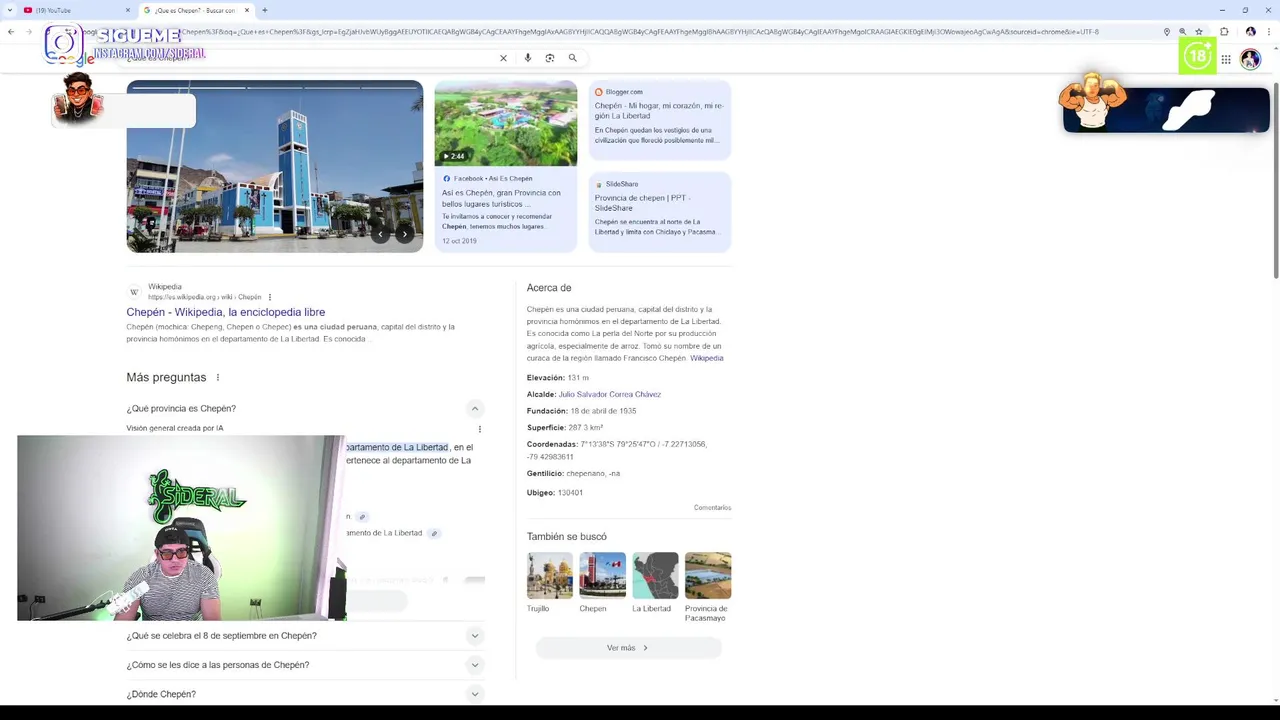The image size is (1280, 720).
Task: Open Wikipedia link in Acerca de panel
Action: (706, 358)
